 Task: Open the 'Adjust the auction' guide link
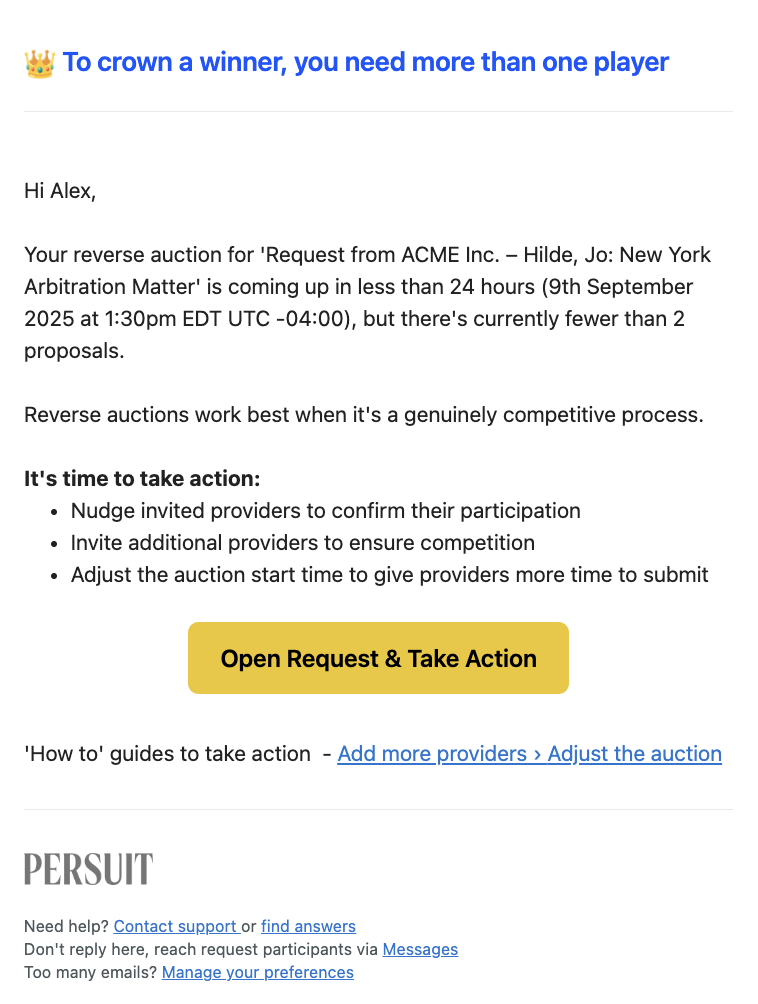coord(634,754)
